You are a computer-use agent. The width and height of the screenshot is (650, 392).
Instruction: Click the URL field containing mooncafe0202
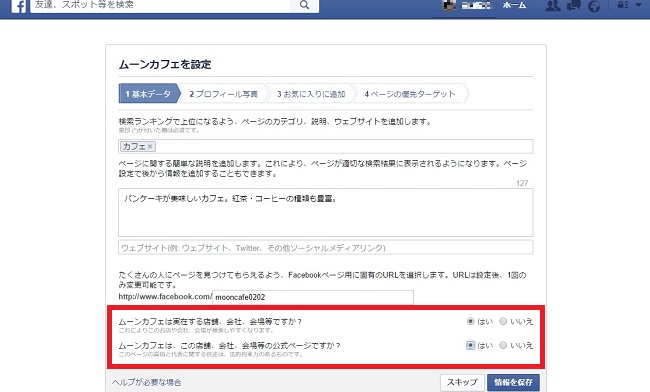(313, 297)
